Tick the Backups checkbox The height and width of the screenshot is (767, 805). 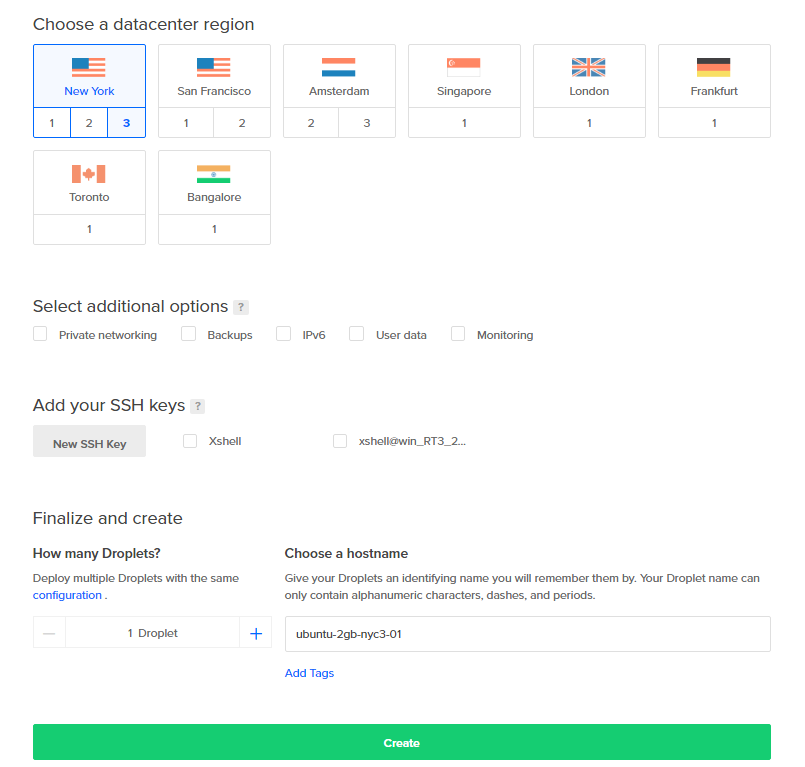[x=188, y=334]
